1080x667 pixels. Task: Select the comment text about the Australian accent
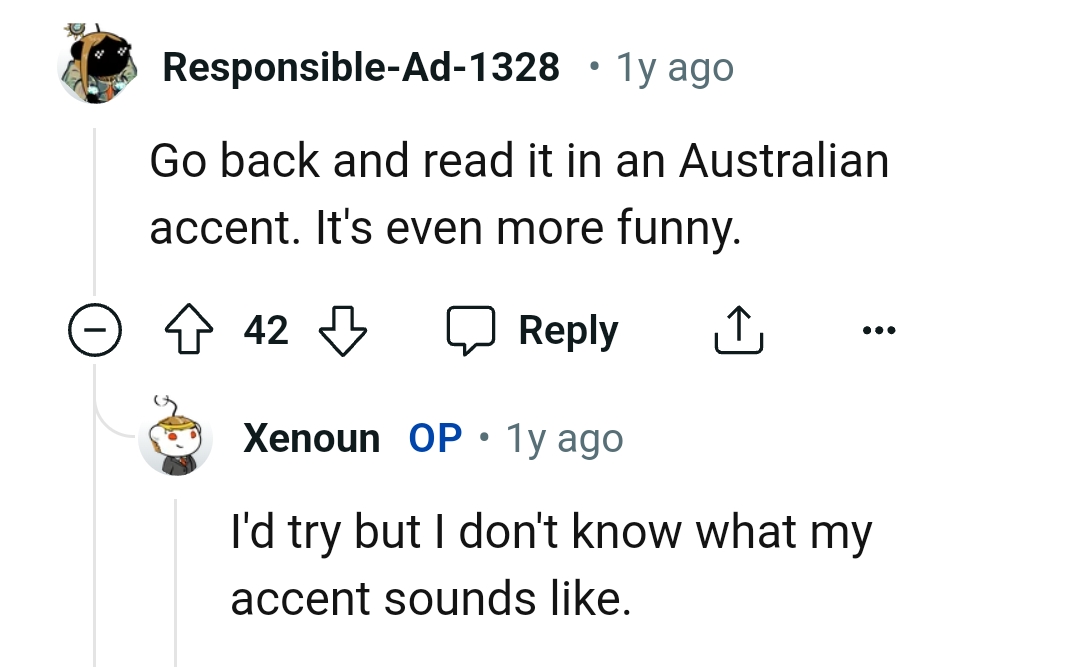coord(518,192)
